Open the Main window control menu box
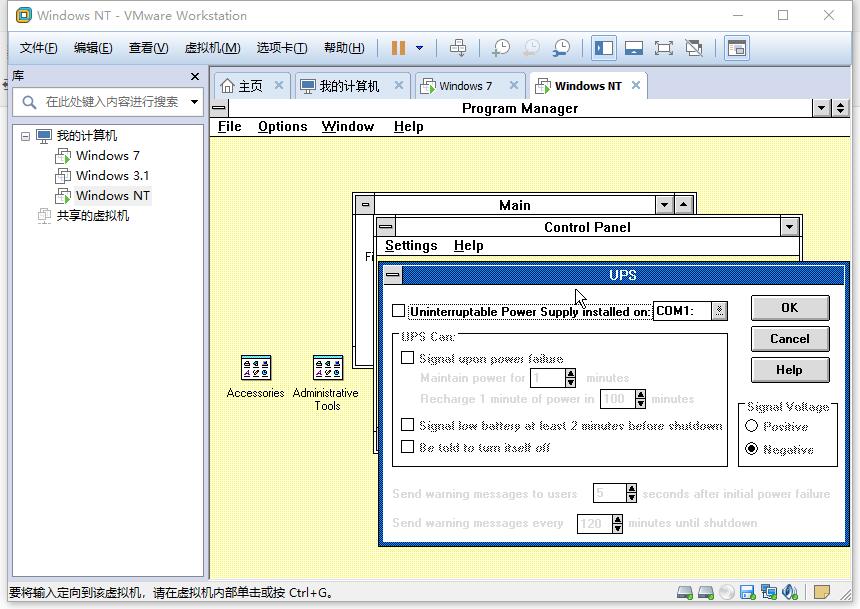This screenshot has width=860, height=609. [365, 205]
